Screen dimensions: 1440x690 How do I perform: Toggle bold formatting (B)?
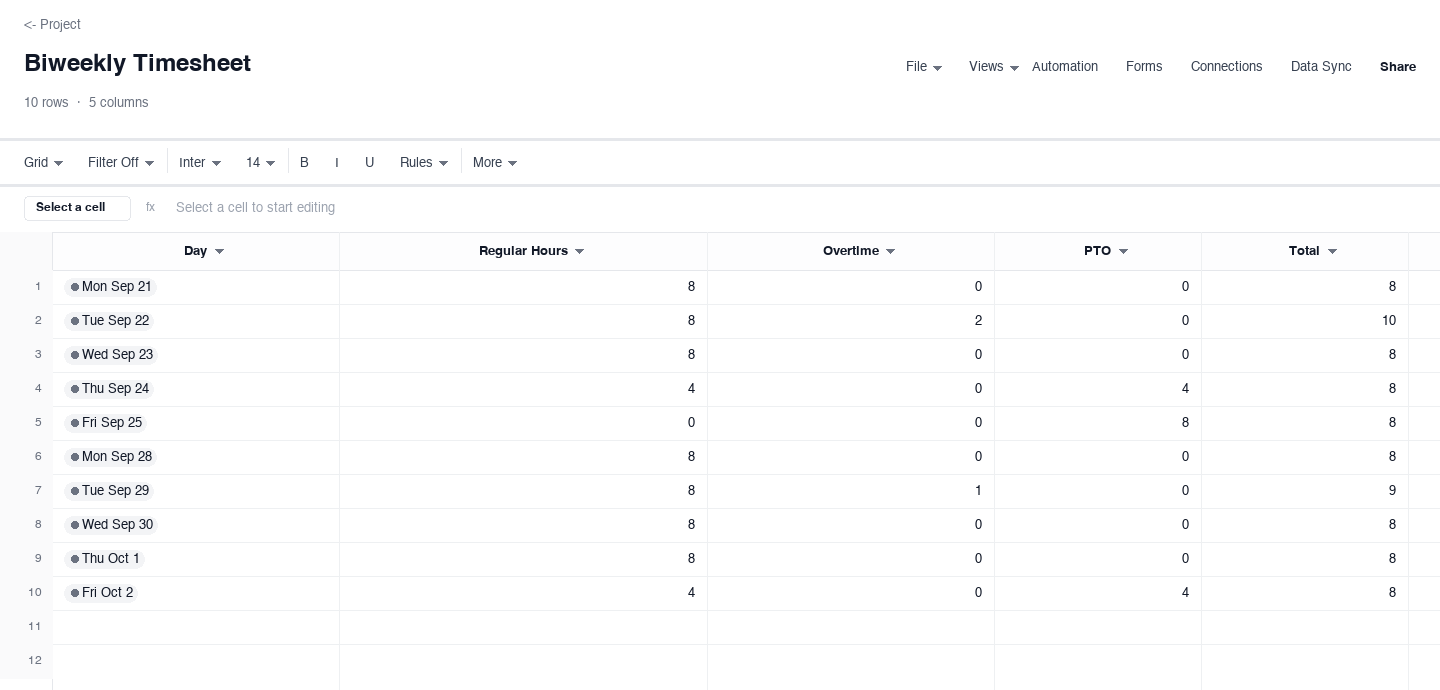tap(304, 163)
